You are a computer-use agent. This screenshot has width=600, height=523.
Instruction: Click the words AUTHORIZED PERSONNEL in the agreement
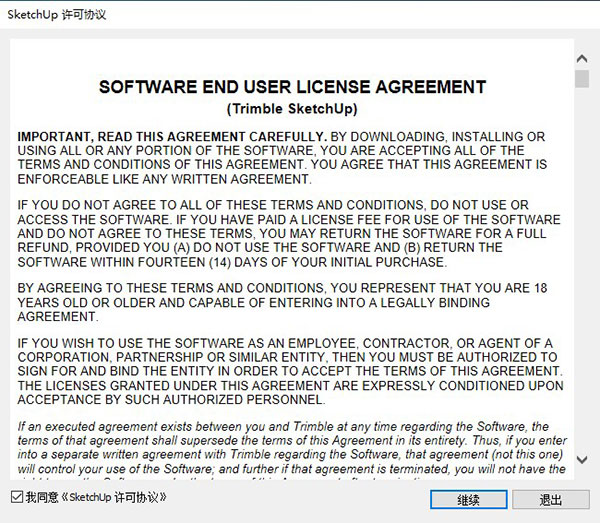tap(244, 400)
